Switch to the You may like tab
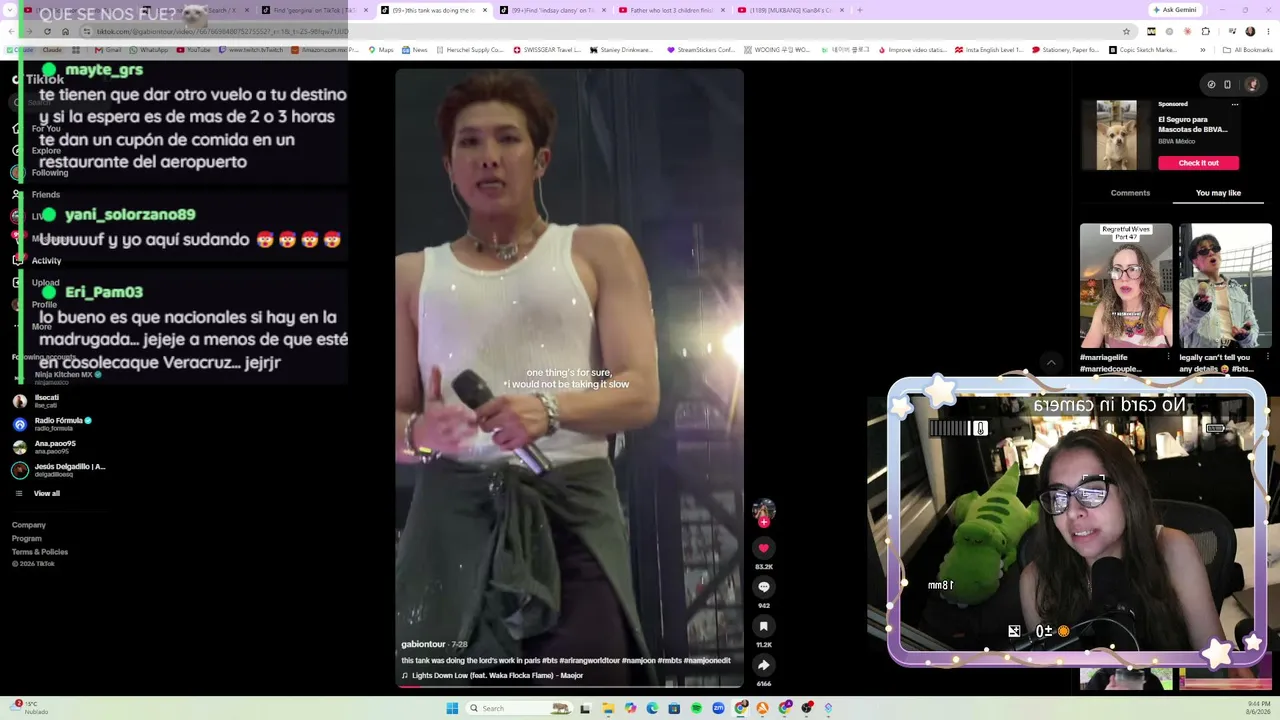This screenshot has width=1280, height=720. tap(1218, 193)
